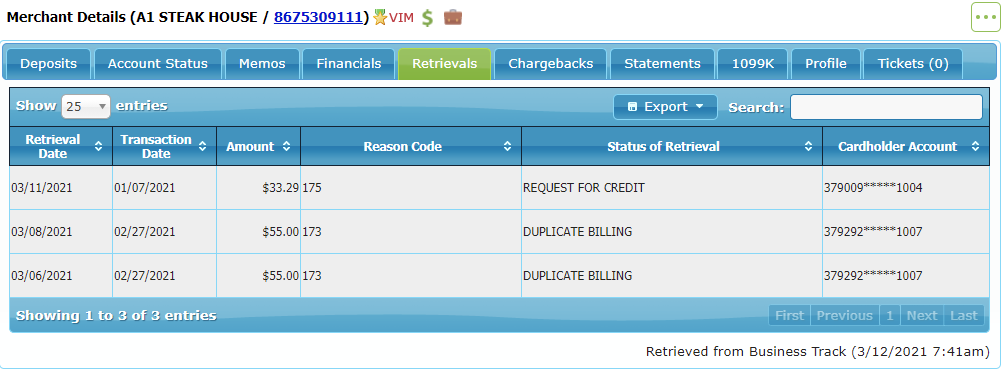
Task: Click the brown briefcase icon
Action: click(x=453, y=17)
